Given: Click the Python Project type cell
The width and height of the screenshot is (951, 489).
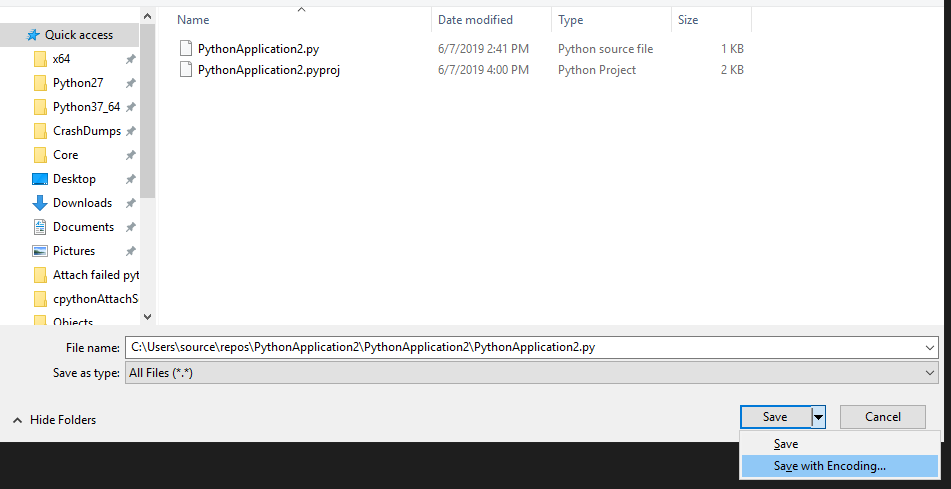Looking at the screenshot, I should tap(597, 70).
